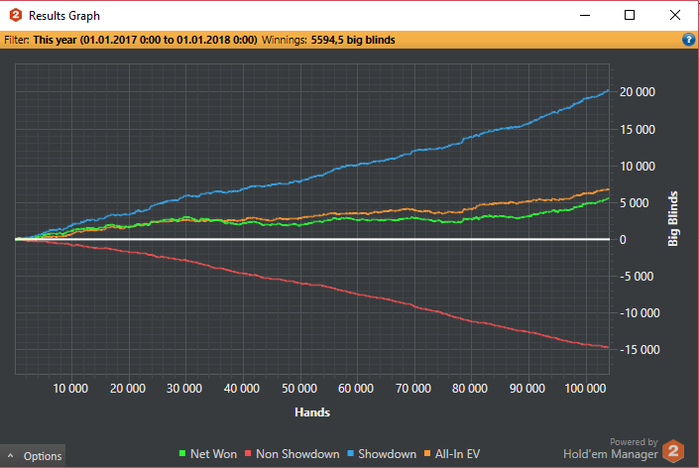The width and height of the screenshot is (700, 468).
Task: Click the -15 000 y-axis label
Action: [x=639, y=350]
